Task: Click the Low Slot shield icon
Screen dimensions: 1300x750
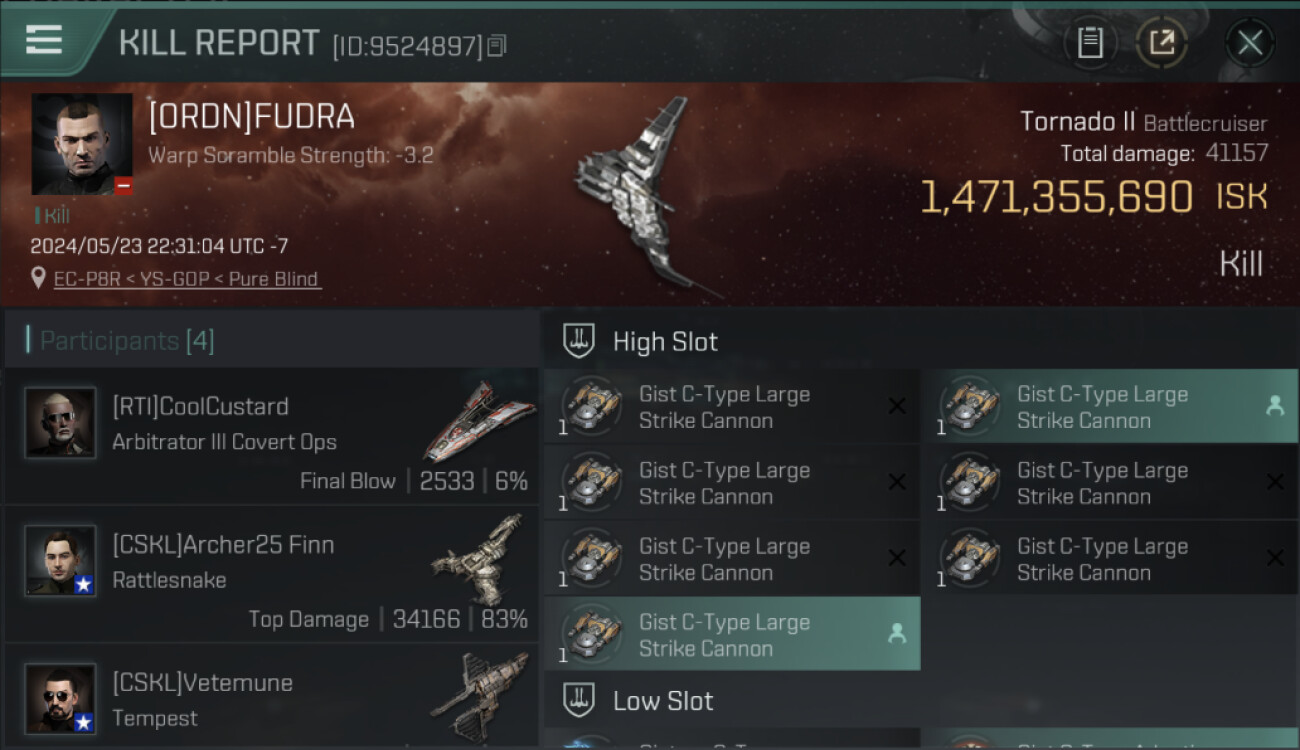Action: pyautogui.click(x=579, y=701)
